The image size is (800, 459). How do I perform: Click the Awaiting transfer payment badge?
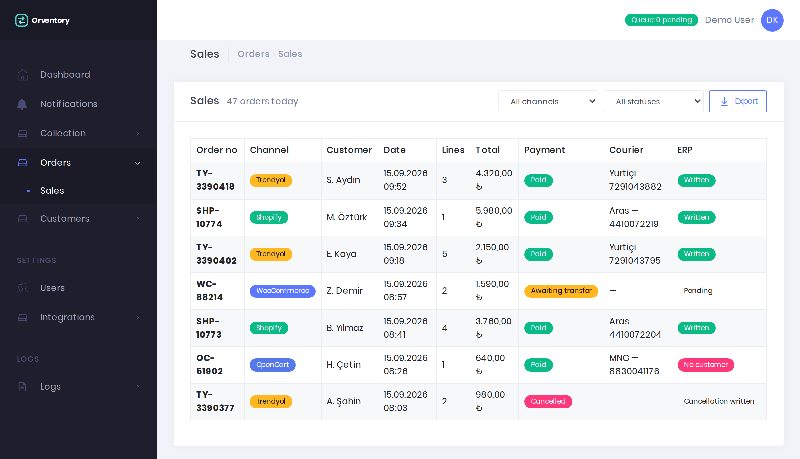(x=561, y=291)
